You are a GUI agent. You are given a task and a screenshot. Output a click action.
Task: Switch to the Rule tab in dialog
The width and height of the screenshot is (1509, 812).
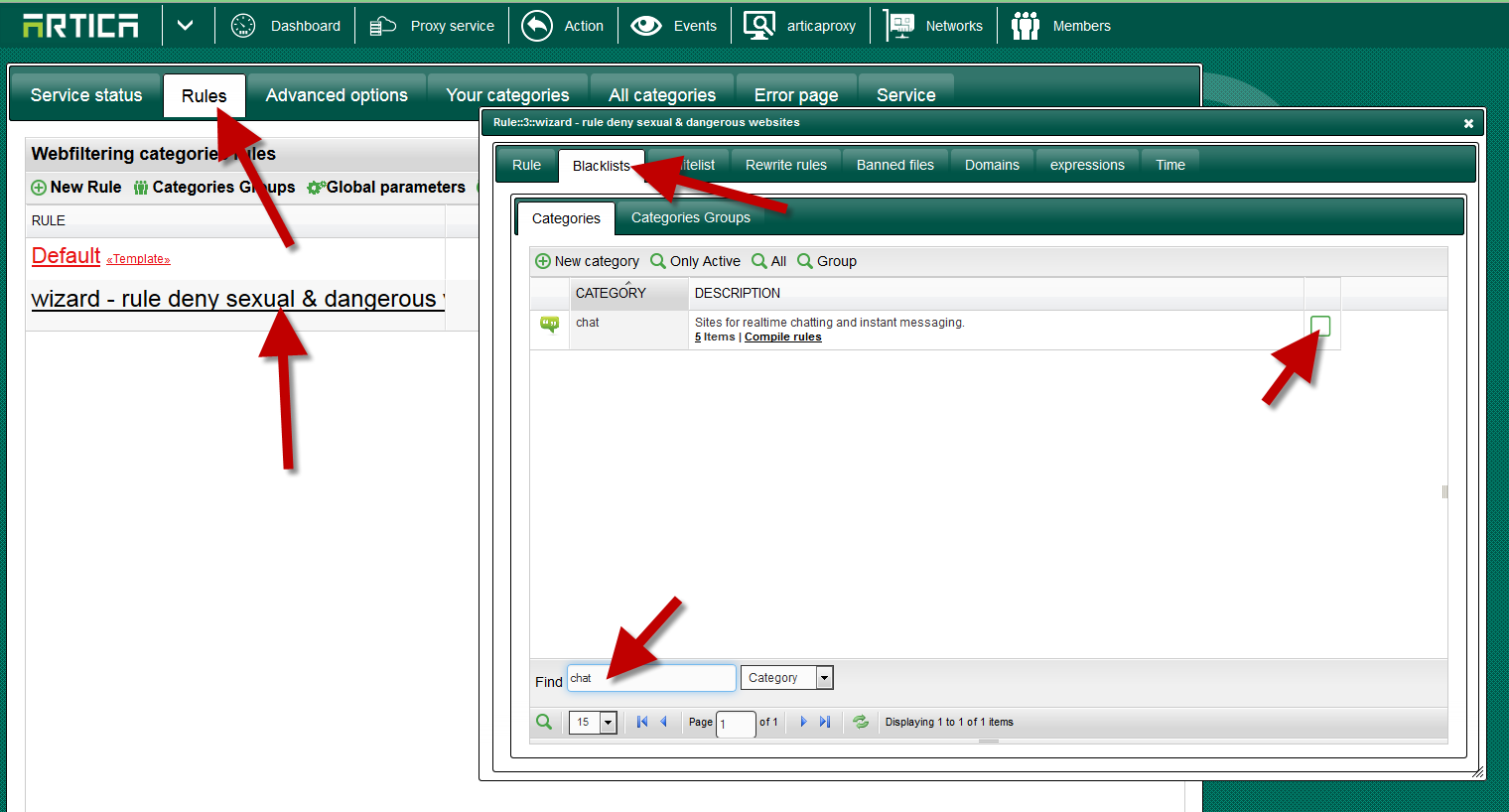[526, 165]
